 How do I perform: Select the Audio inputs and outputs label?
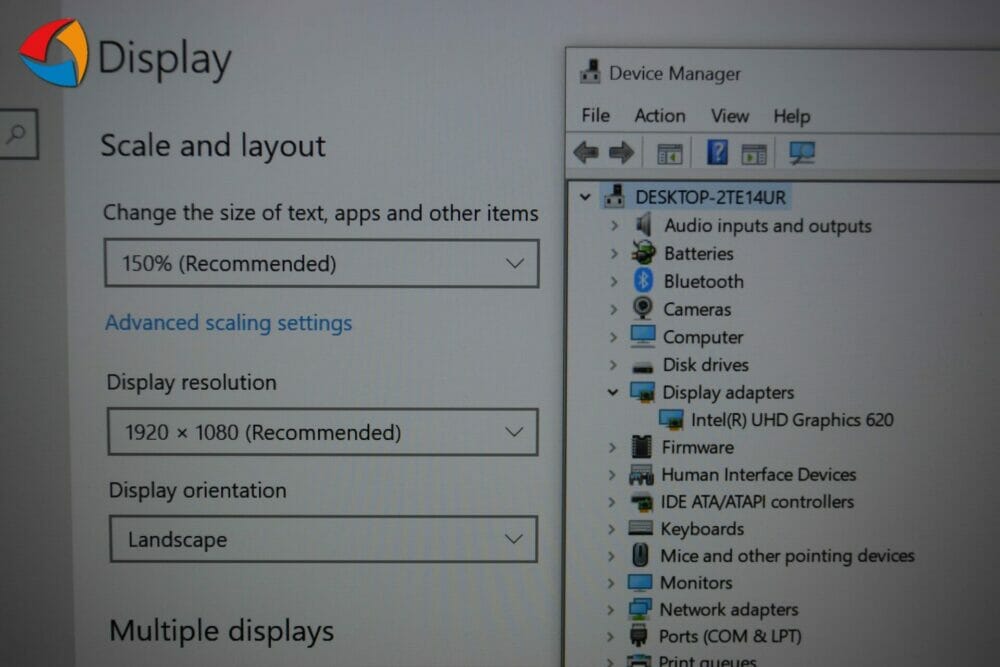(768, 226)
